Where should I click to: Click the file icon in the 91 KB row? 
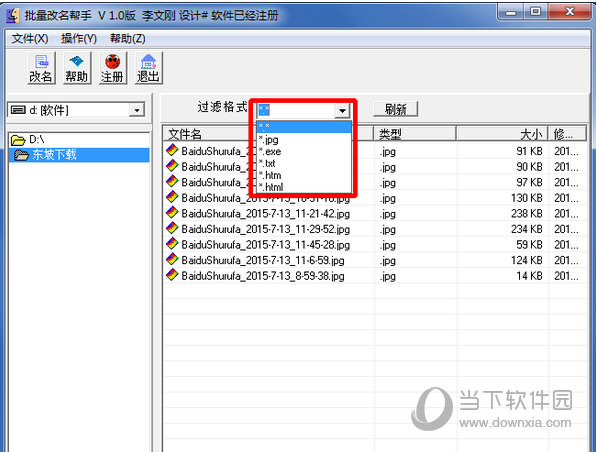(172, 151)
